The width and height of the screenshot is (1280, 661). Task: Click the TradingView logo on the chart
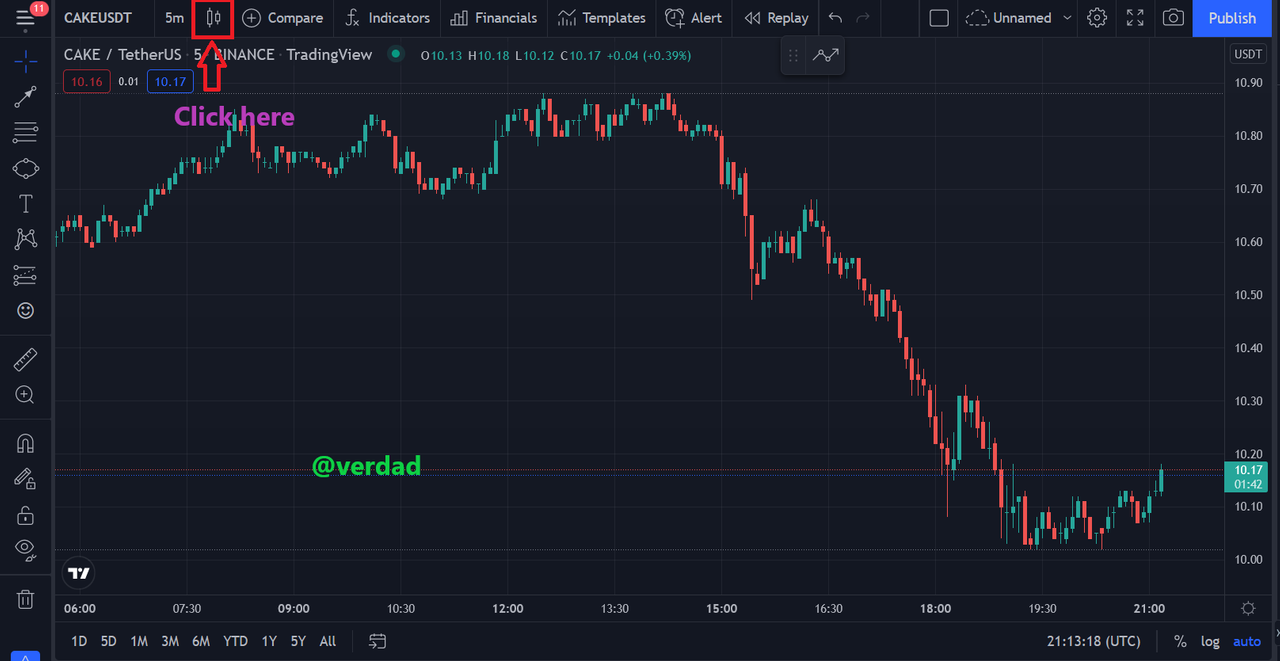click(x=79, y=573)
